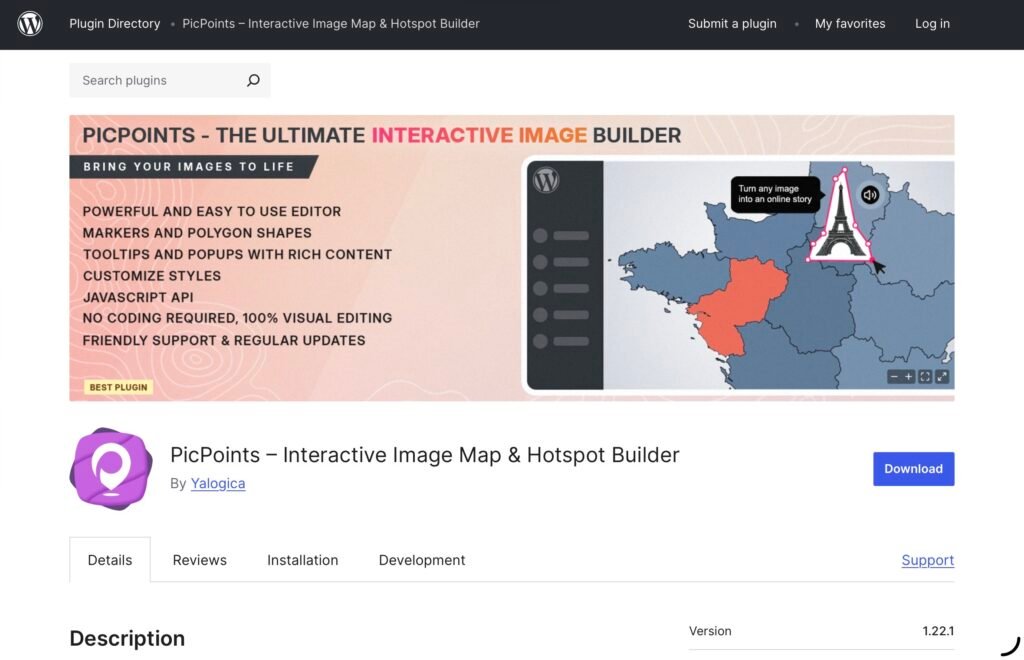
Task: Click the PicPoints breadcrumb title in header
Action: [330, 24]
